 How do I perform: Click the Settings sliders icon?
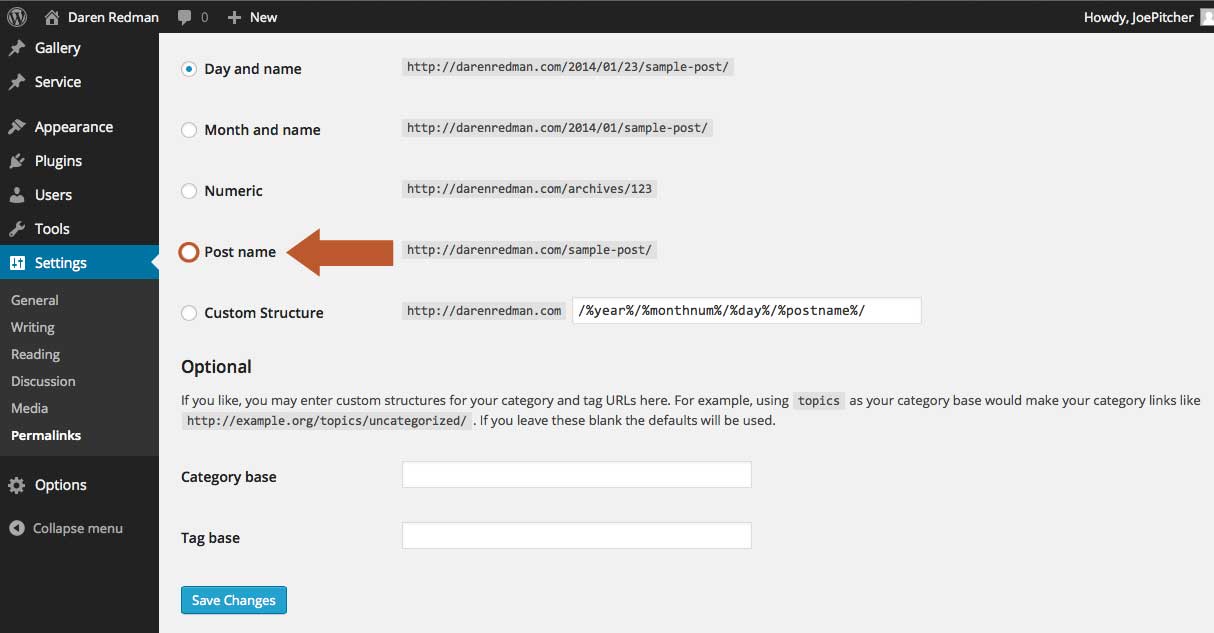17,263
